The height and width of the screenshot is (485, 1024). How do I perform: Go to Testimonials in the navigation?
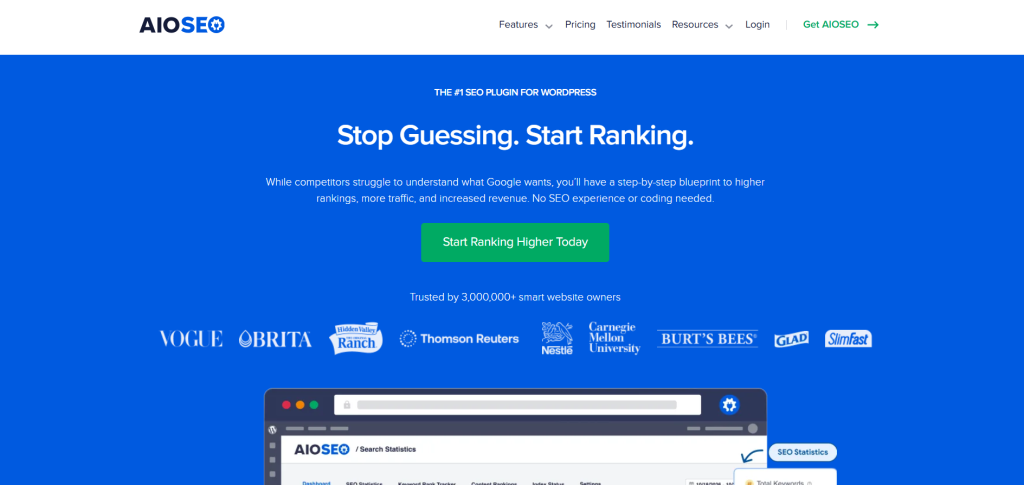[633, 25]
